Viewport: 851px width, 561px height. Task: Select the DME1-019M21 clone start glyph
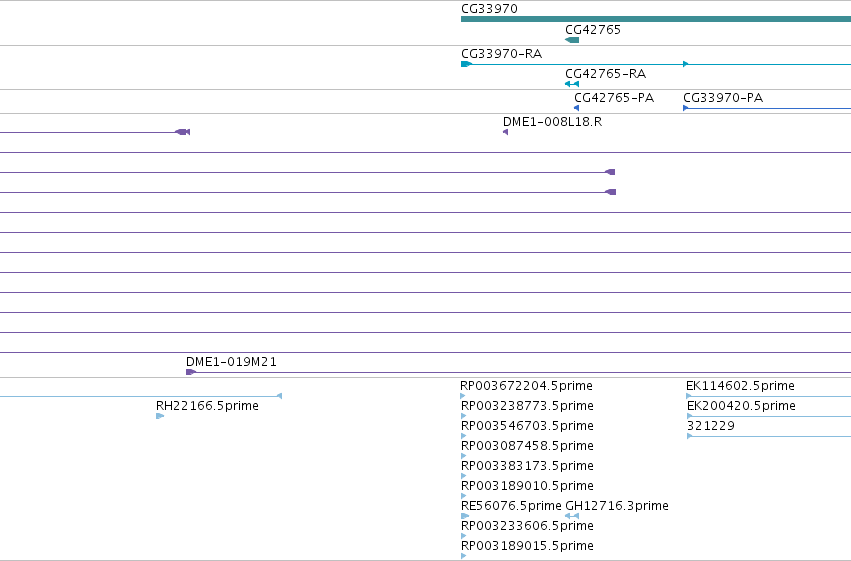tap(190, 372)
